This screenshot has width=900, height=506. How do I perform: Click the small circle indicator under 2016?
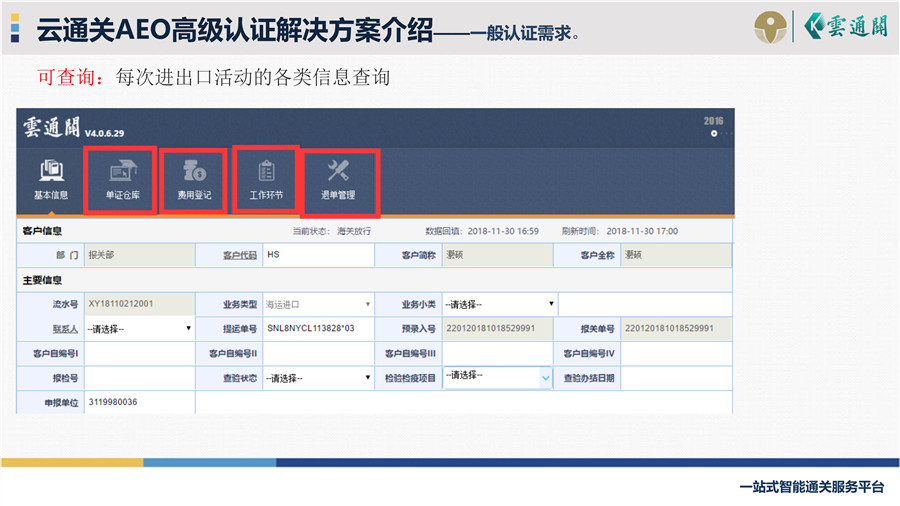(714, 134)
